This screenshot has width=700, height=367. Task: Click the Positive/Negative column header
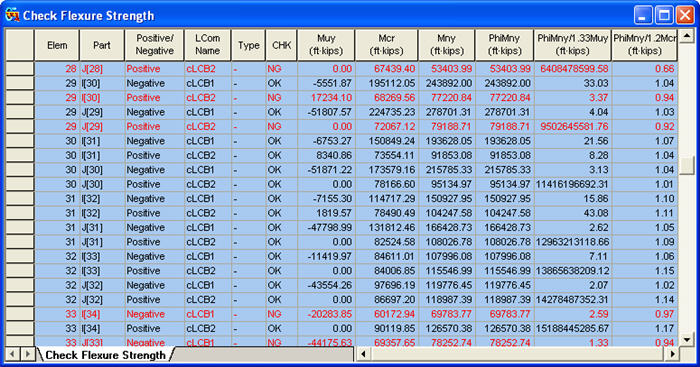coord(154,45)
